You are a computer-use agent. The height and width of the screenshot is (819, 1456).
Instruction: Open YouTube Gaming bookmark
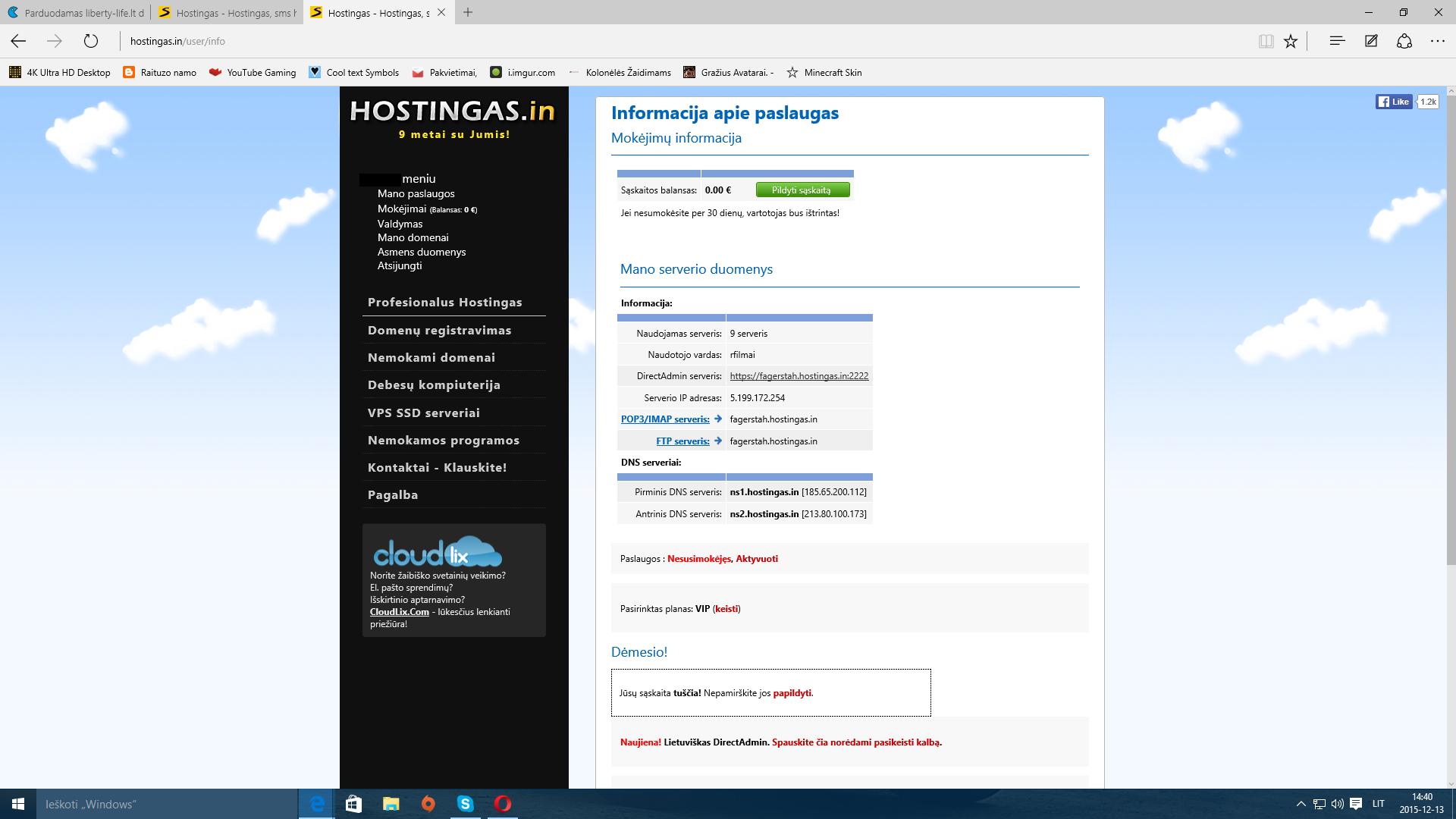(x=253, y=73)
